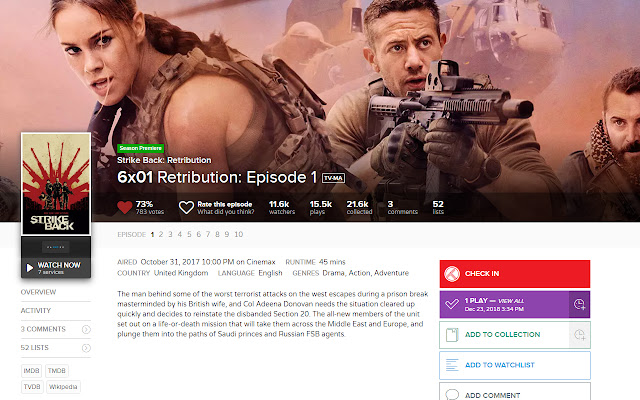640x400 pixels.
Task: Click the 21.6k collected stat
Action: (359, 207)
